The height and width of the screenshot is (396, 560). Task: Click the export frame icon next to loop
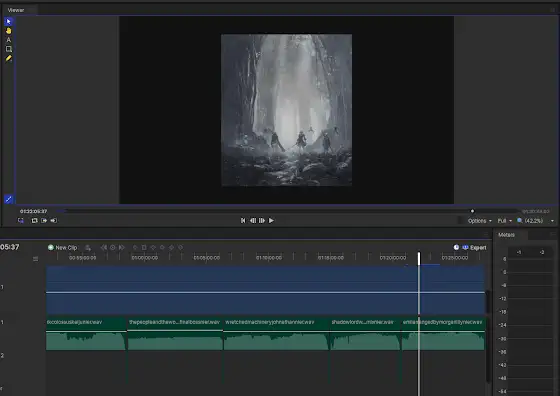[44, 221]
